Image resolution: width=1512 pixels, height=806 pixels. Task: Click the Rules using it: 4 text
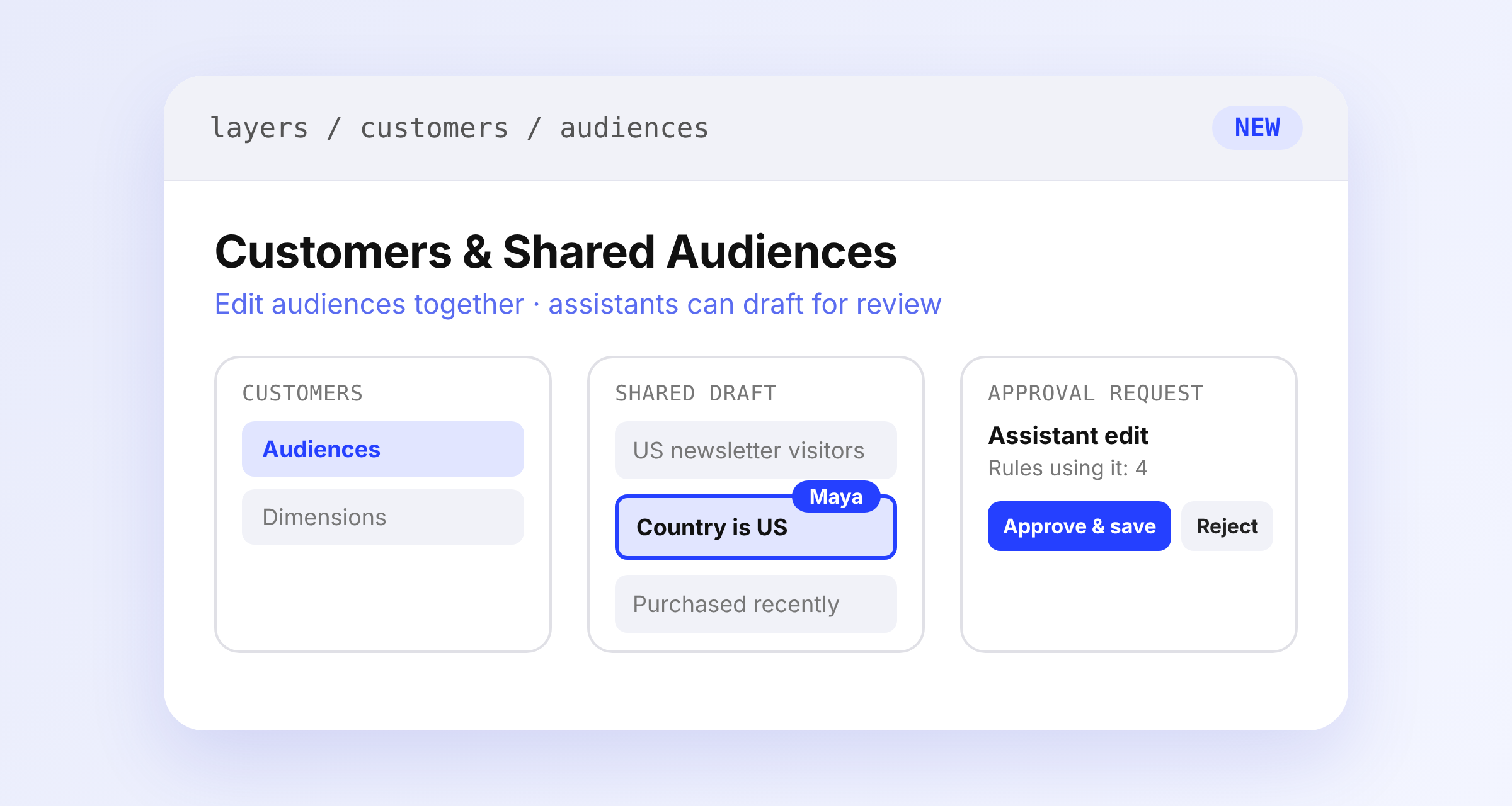tap(1067, 468)
